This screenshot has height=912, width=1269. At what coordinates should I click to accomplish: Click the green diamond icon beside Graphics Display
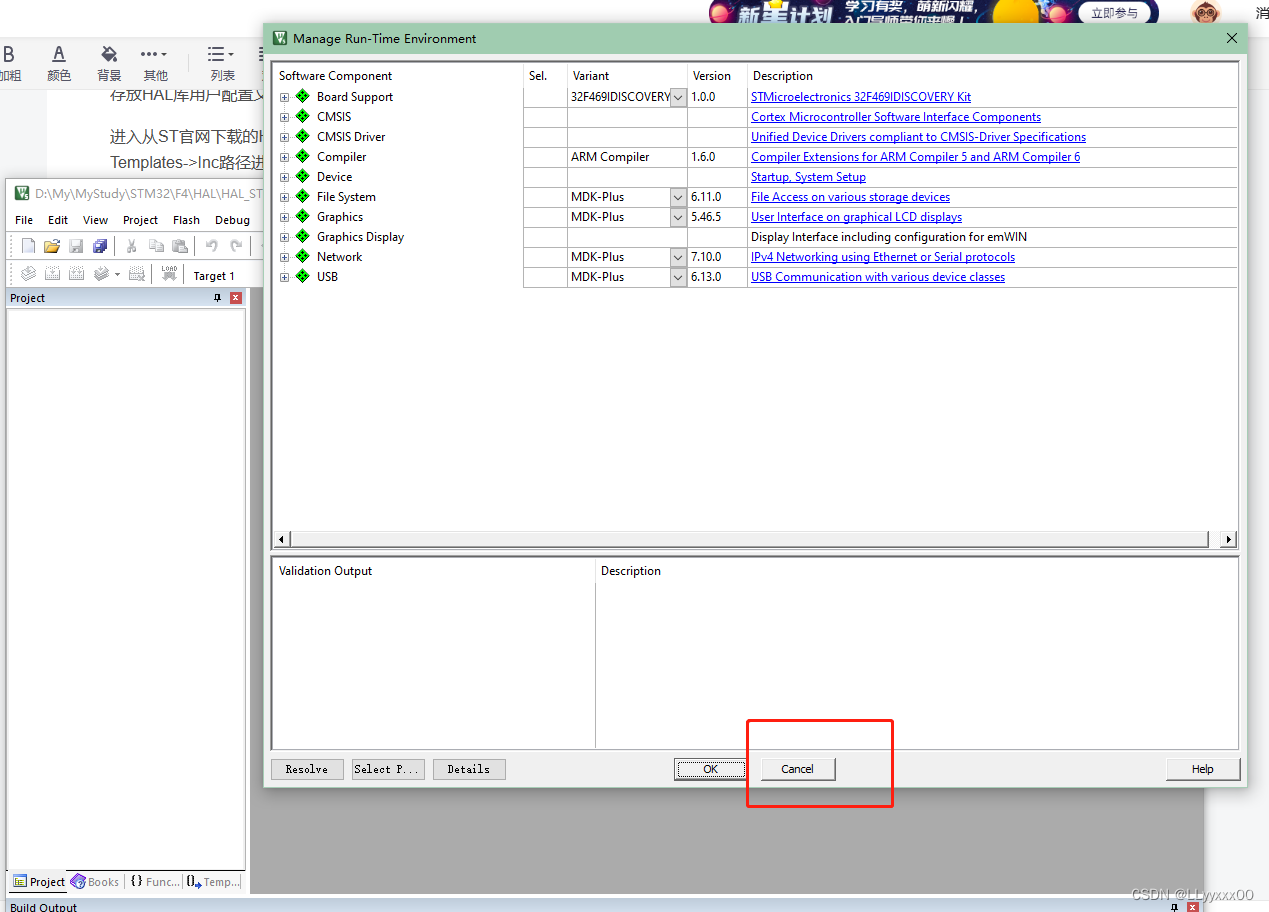[302, 236]
